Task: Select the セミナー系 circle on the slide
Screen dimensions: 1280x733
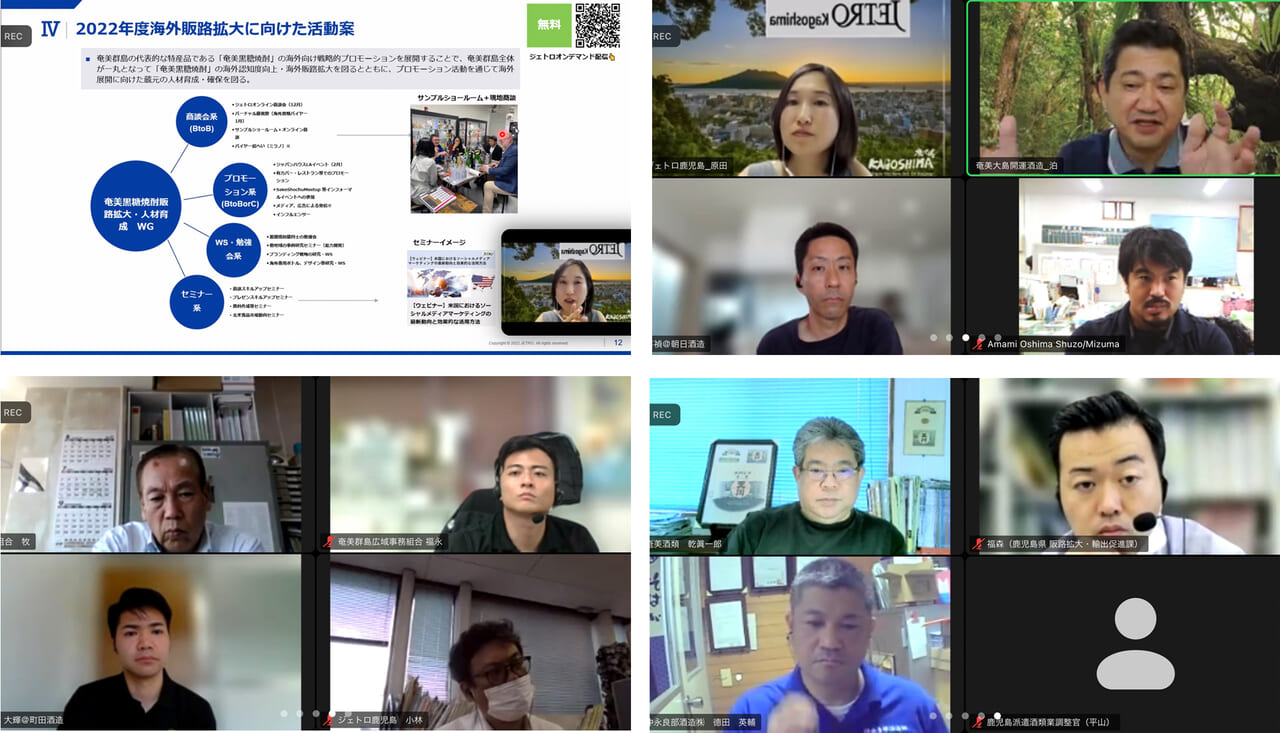Action: pos(196,302)
